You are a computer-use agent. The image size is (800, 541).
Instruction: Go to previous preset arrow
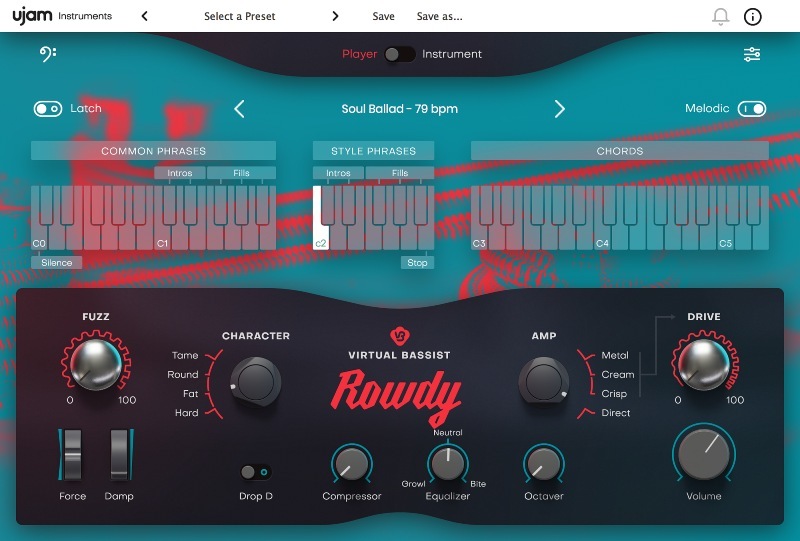coord(144,16)
